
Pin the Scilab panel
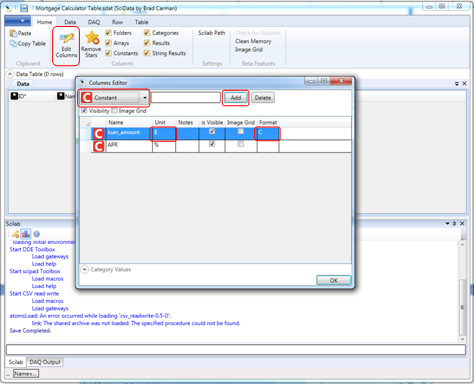coord(454,224)
